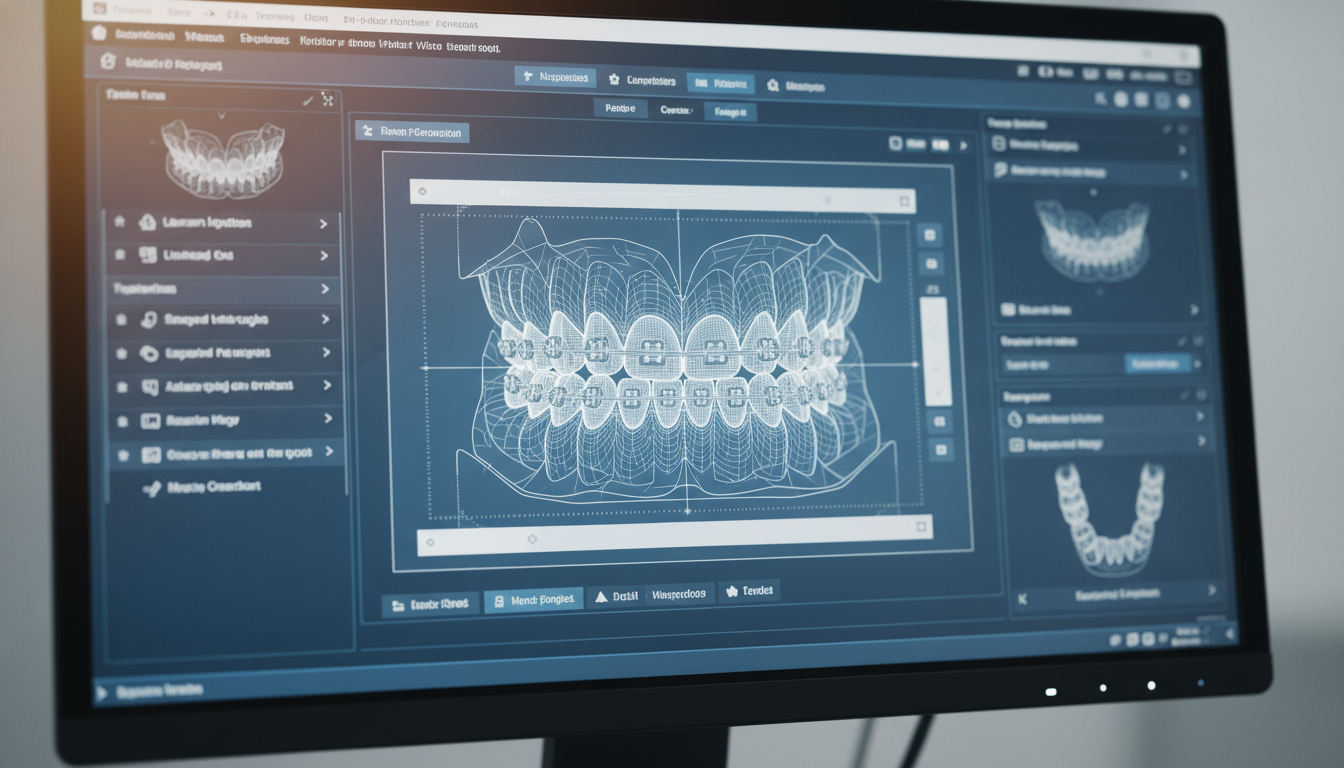The width and height of the screenshot is (1344, 768).
Task: Toggle the highlighted switch in the right middle panel
Action: pos(1157,364)
